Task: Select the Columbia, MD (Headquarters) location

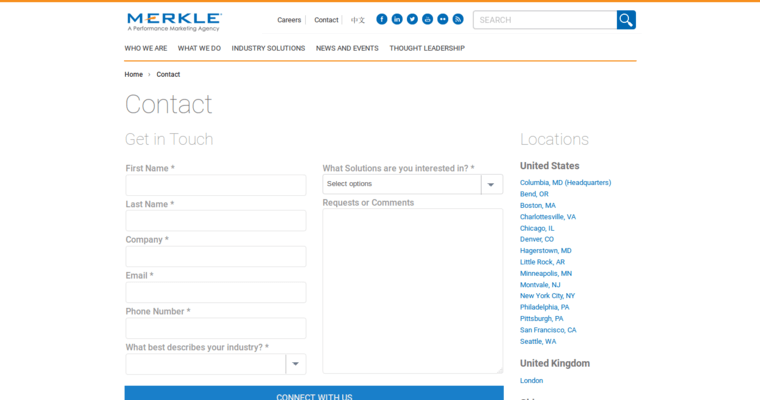Action: click(565, 182)
